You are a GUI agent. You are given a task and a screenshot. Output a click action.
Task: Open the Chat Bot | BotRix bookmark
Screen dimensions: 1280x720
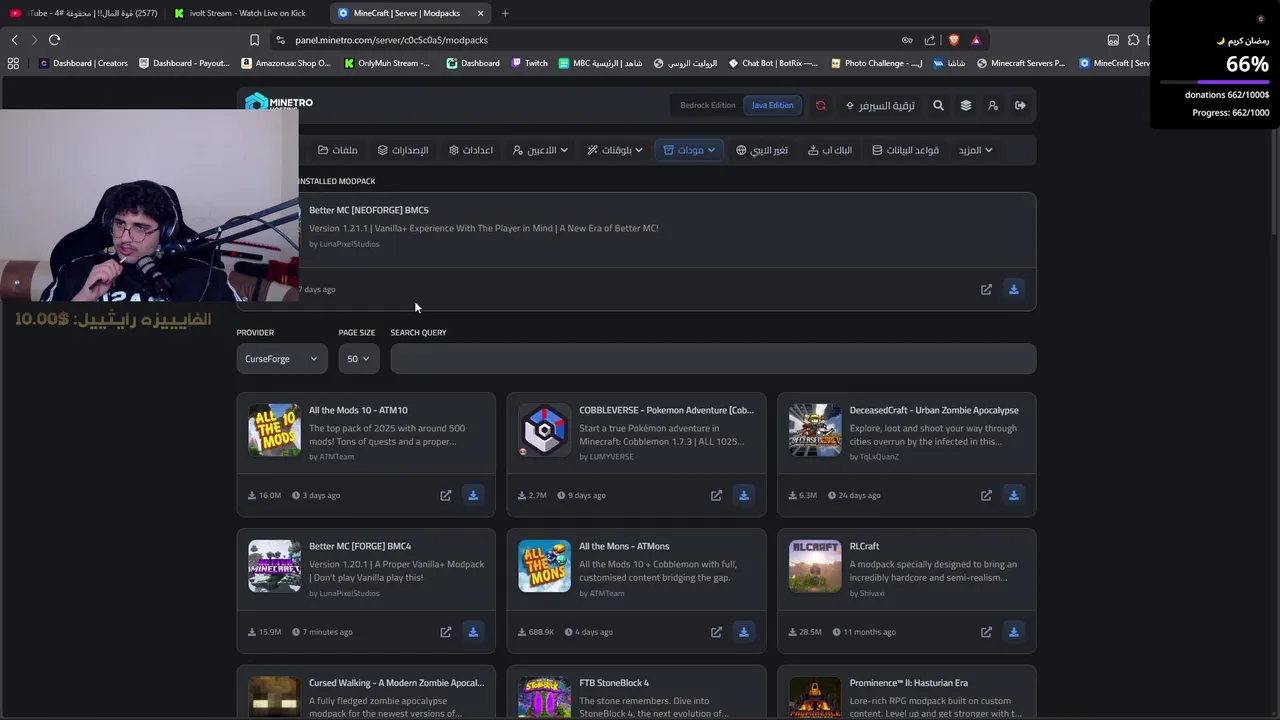pos(773,63)
